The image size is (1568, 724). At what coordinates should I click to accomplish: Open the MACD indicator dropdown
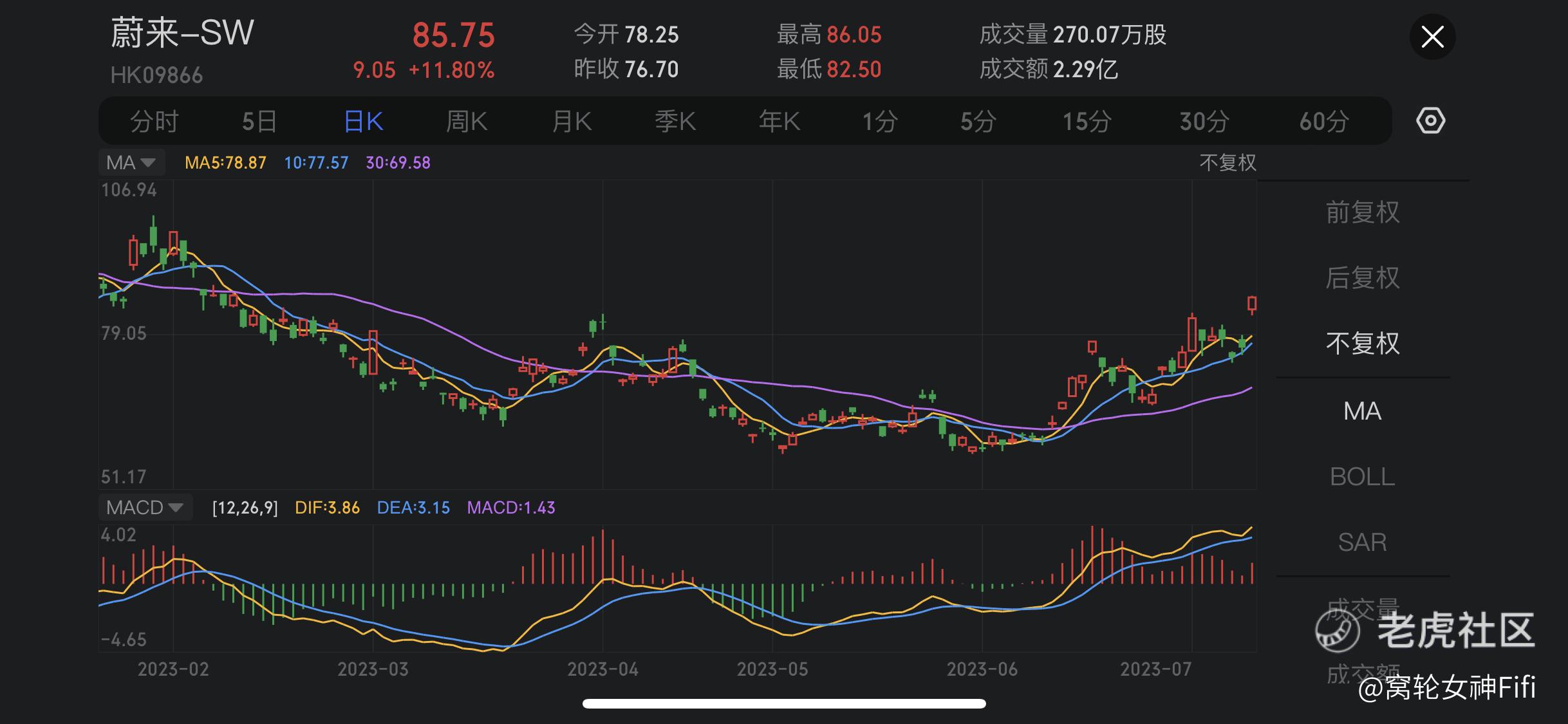(x=145, y=508)
